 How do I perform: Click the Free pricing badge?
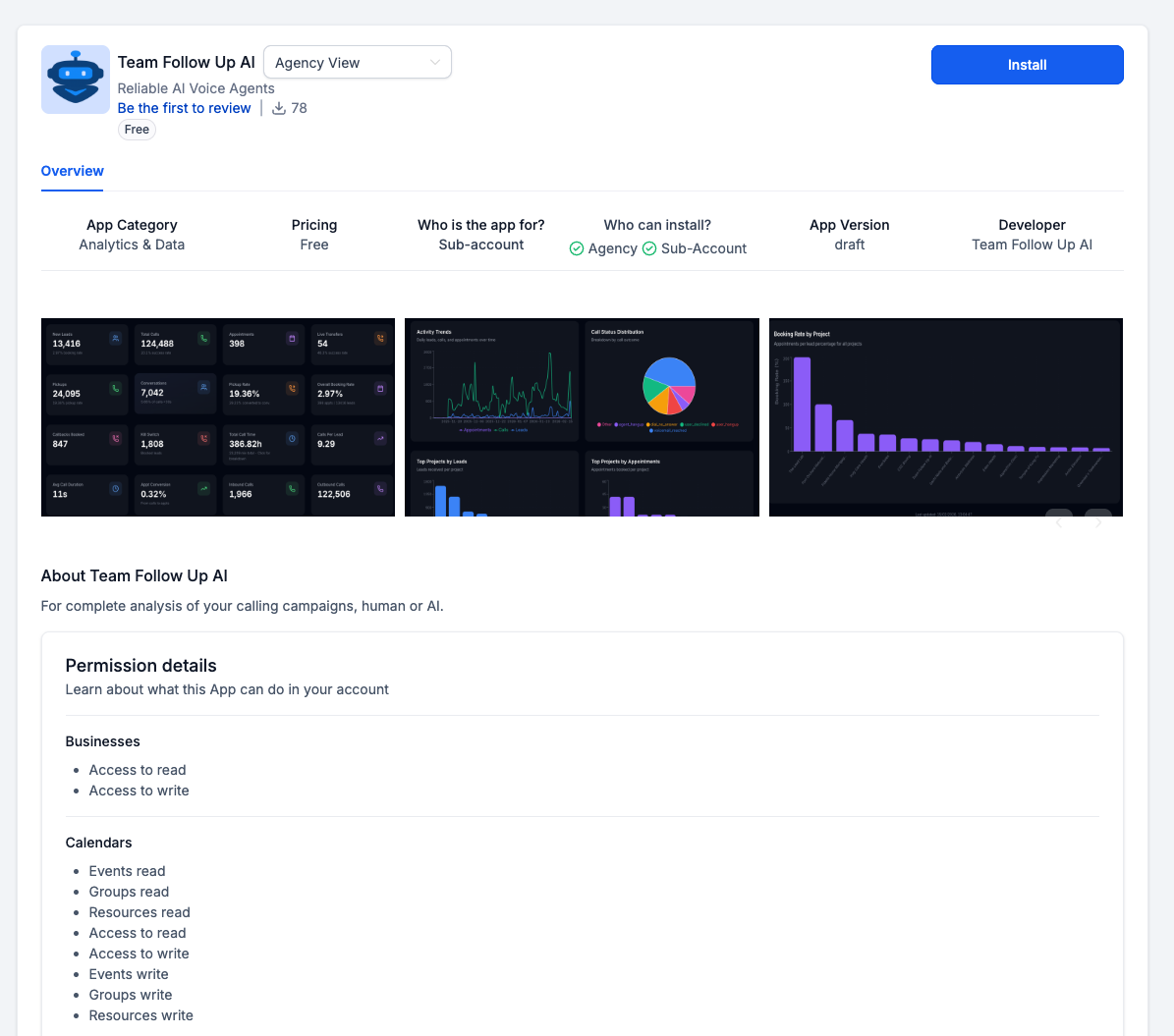point(137,130)
